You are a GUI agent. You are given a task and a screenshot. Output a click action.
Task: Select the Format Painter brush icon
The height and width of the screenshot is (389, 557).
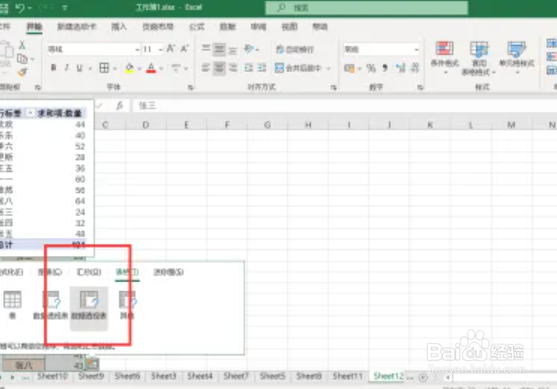pos(22,72)
